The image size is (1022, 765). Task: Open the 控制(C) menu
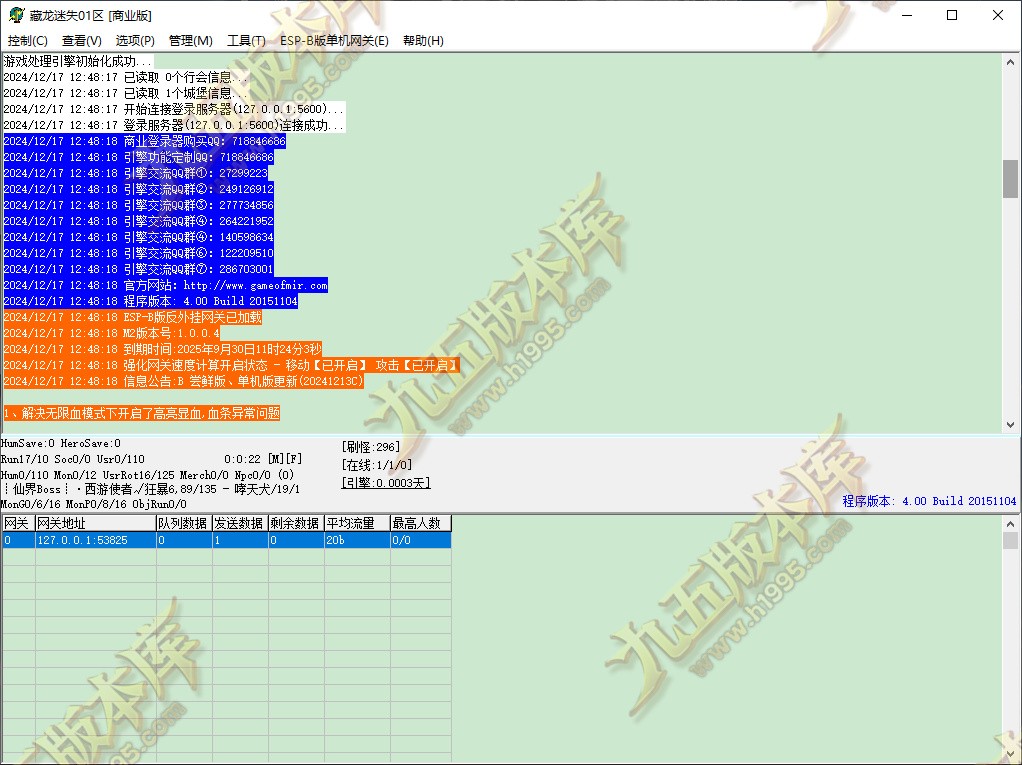click(x=27, y=40)
